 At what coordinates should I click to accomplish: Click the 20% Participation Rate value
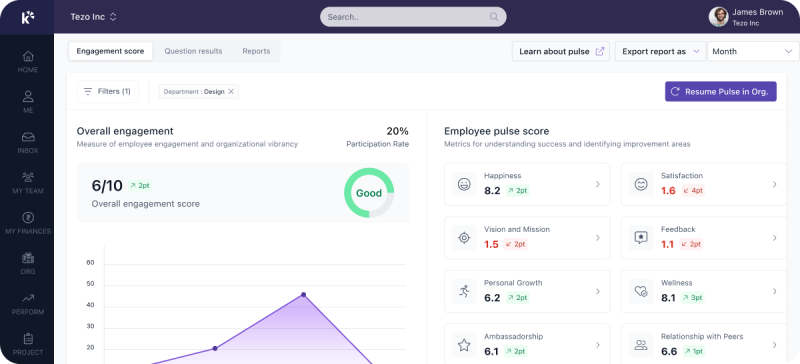point(397,131)
